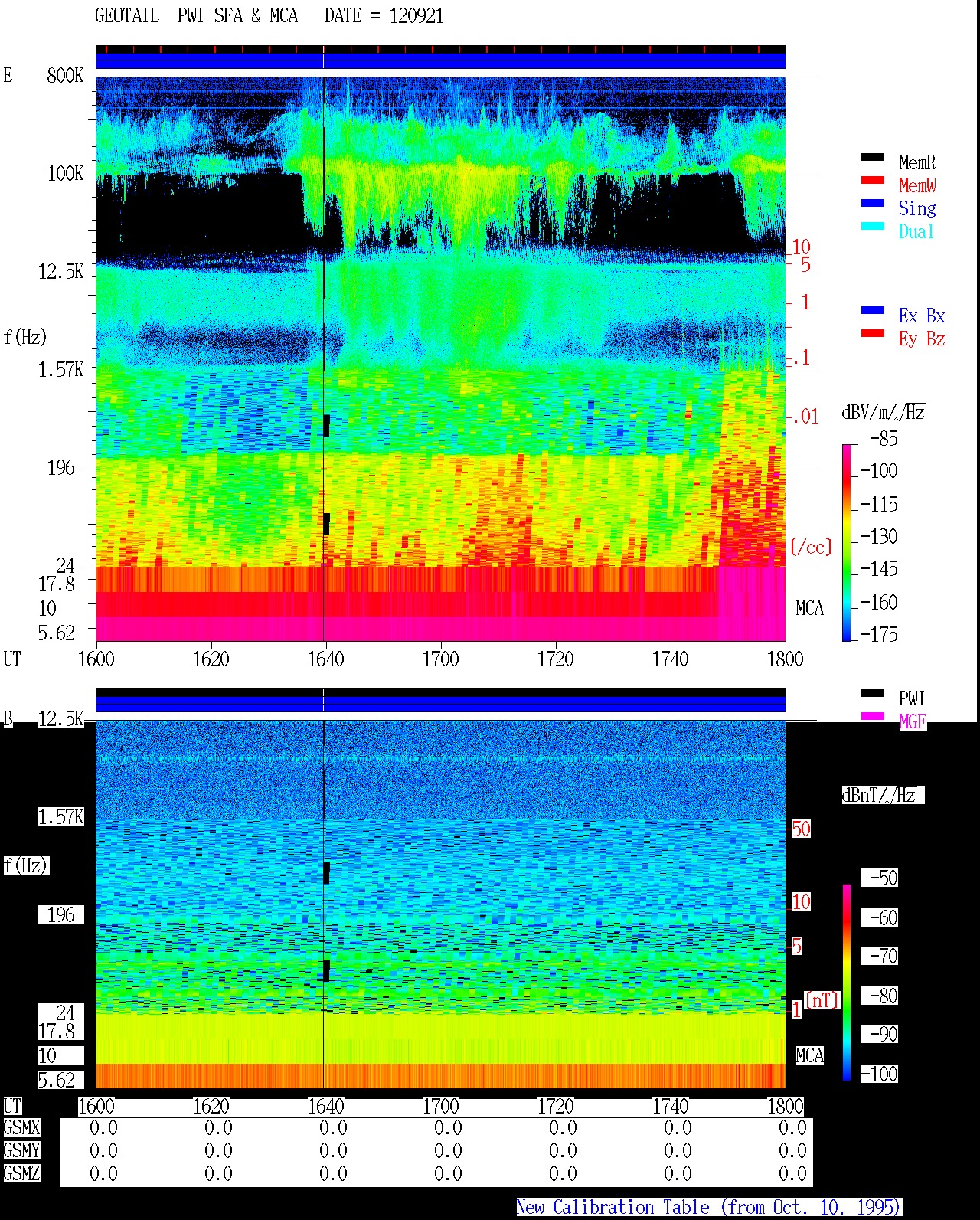Image resolution: width=980 pixels, height=1220 pixels.
Task: Select the "GSMX" row label
Action: pyautogui.click(x=21, y=1128)
